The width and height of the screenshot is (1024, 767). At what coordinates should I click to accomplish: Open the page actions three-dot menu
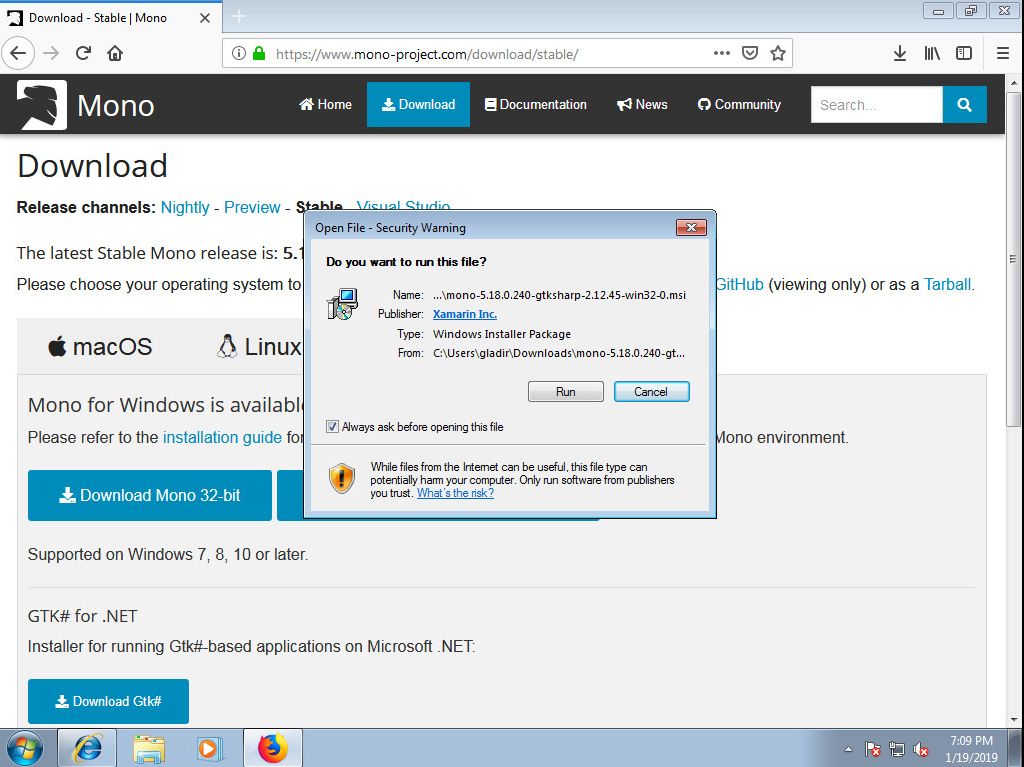click(722, 54)
